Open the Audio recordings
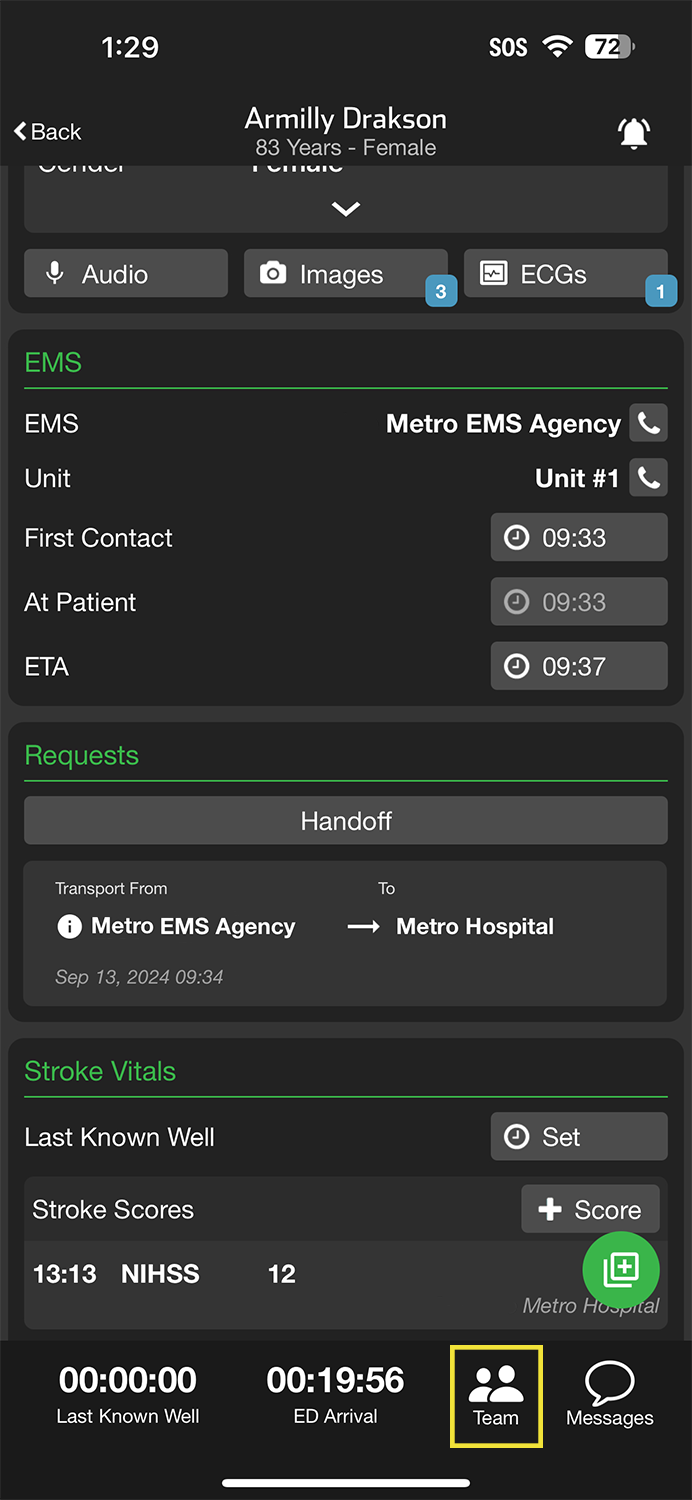 [x=126, y=274]
